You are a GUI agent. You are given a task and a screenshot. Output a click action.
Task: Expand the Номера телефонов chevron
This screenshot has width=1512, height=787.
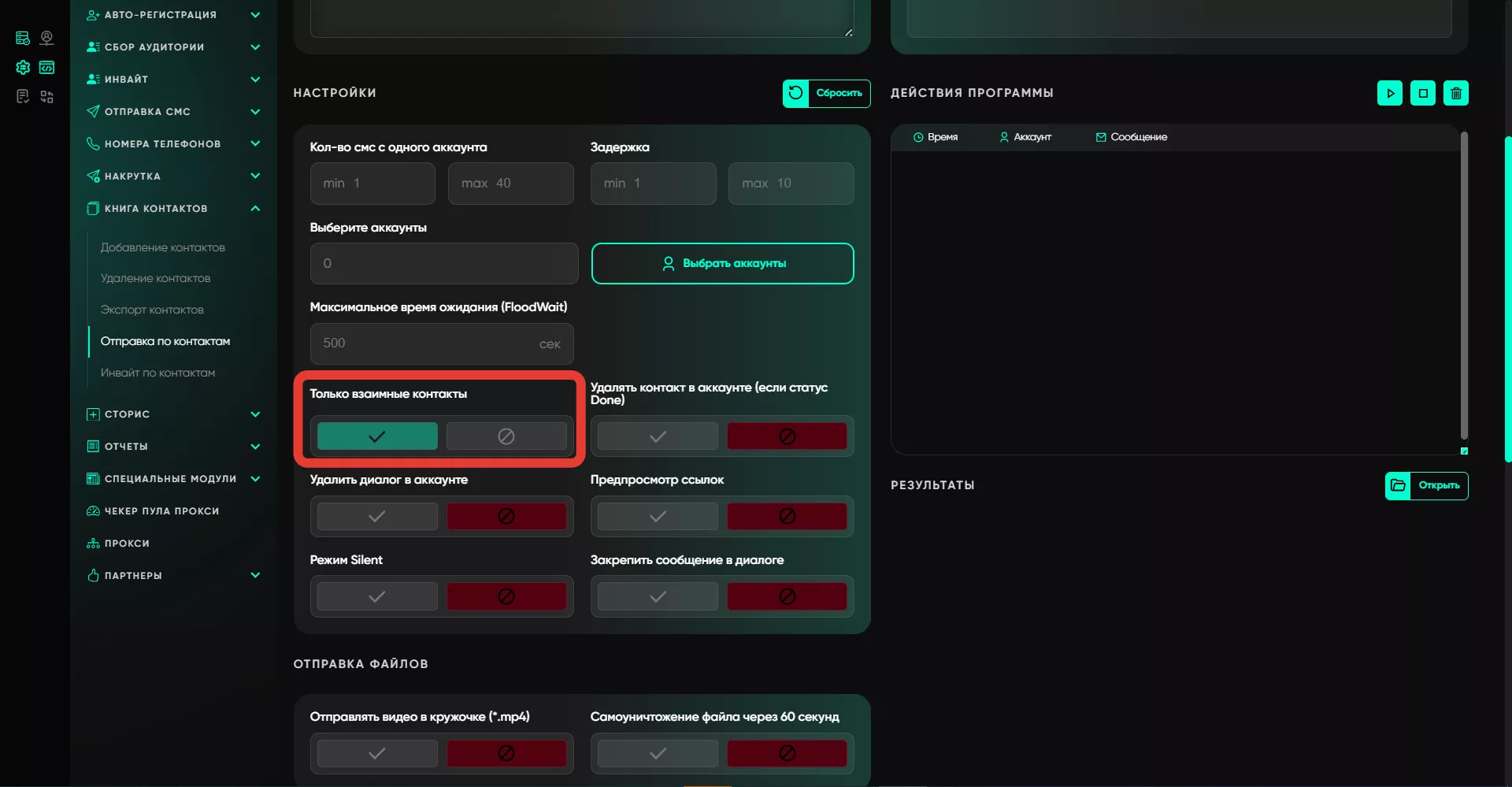255,144
